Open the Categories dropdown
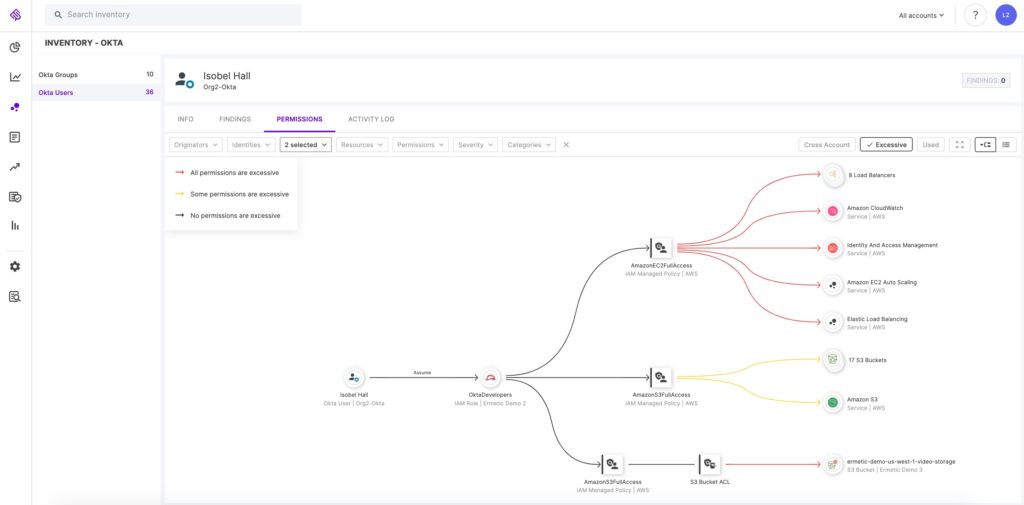This screenshot has width=1024, height=505. click(x=529, y=144)
